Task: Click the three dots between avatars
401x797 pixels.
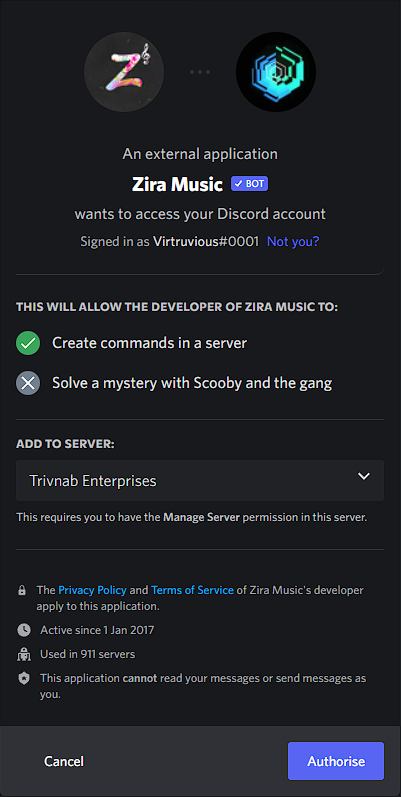Action: click(x=200, y=72)
